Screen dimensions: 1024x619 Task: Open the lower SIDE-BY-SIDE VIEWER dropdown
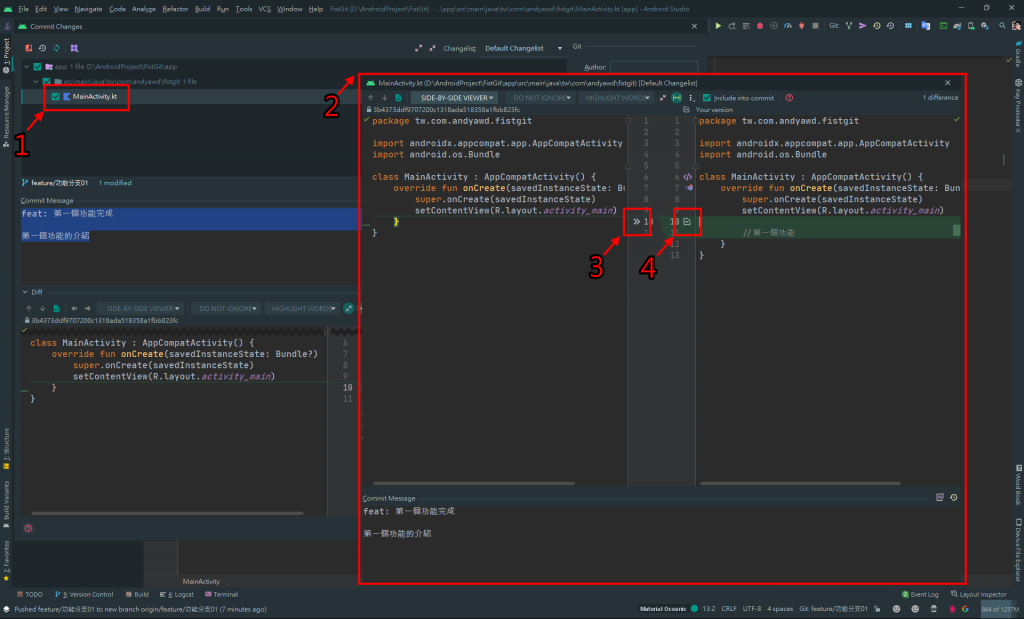pyautogui.click(x=141, y=308)
